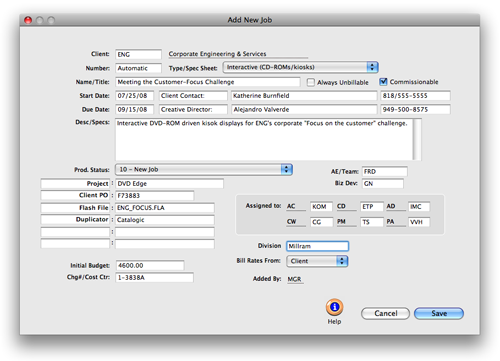Screen dimensions: 500x361
Task: Click the Start Date field
Action: (x=135, y=96)
